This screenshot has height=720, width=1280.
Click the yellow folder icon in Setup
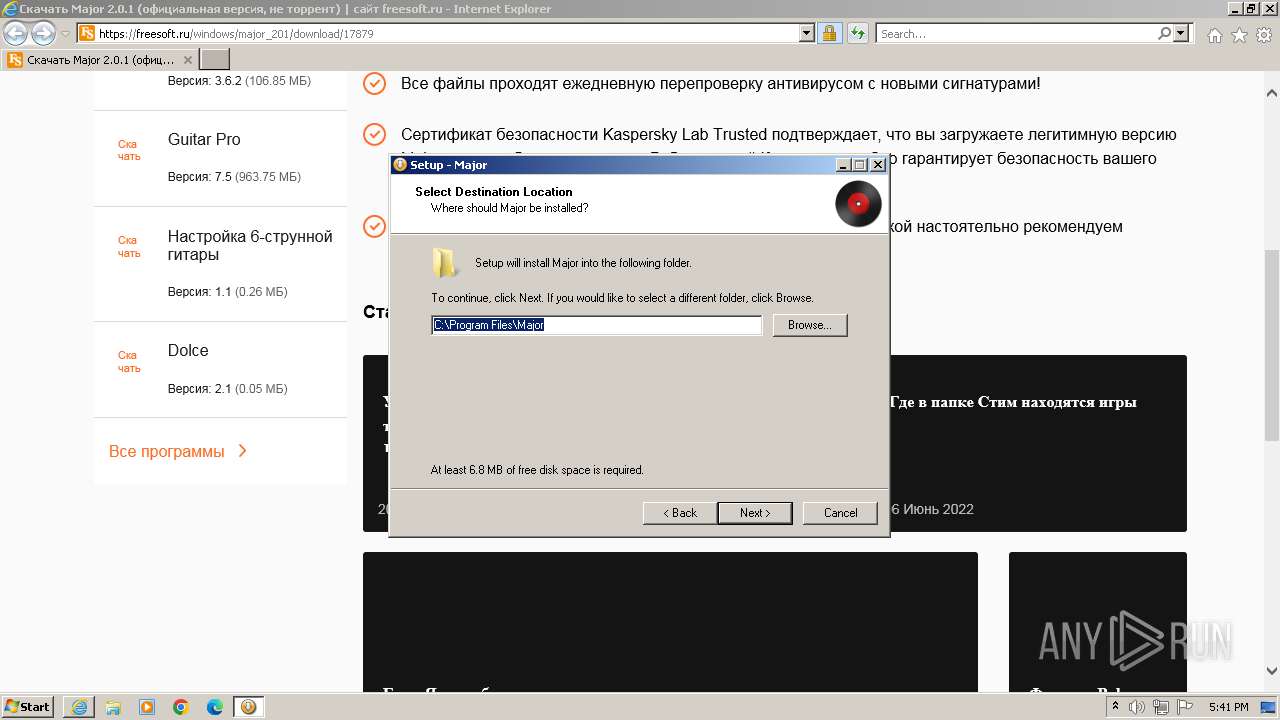pos(445,263)
